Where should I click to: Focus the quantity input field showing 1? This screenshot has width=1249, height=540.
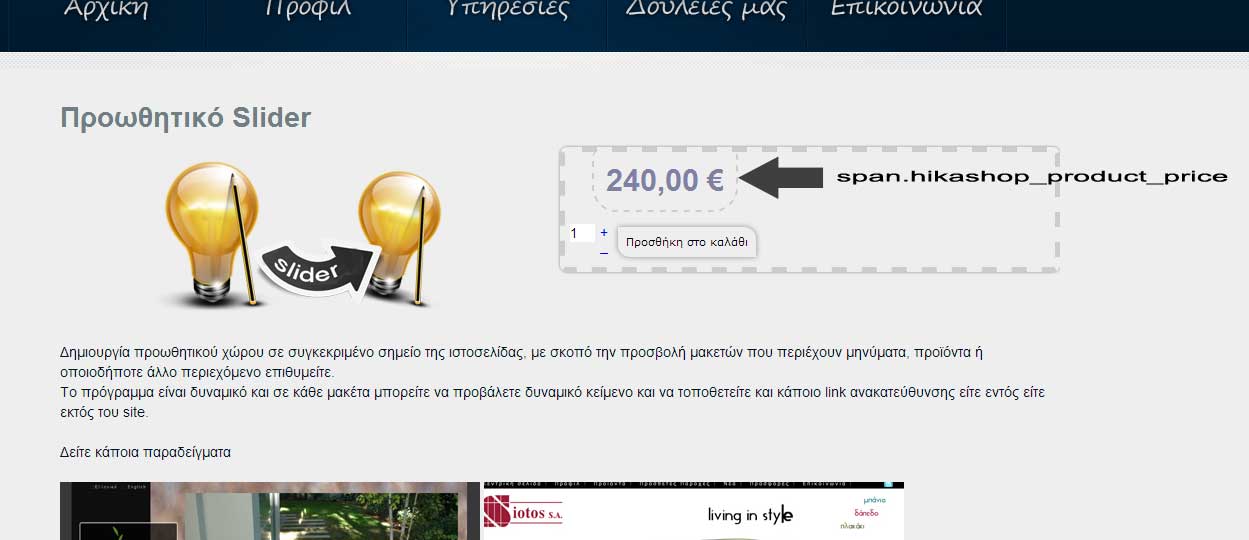tap(578, 233)
